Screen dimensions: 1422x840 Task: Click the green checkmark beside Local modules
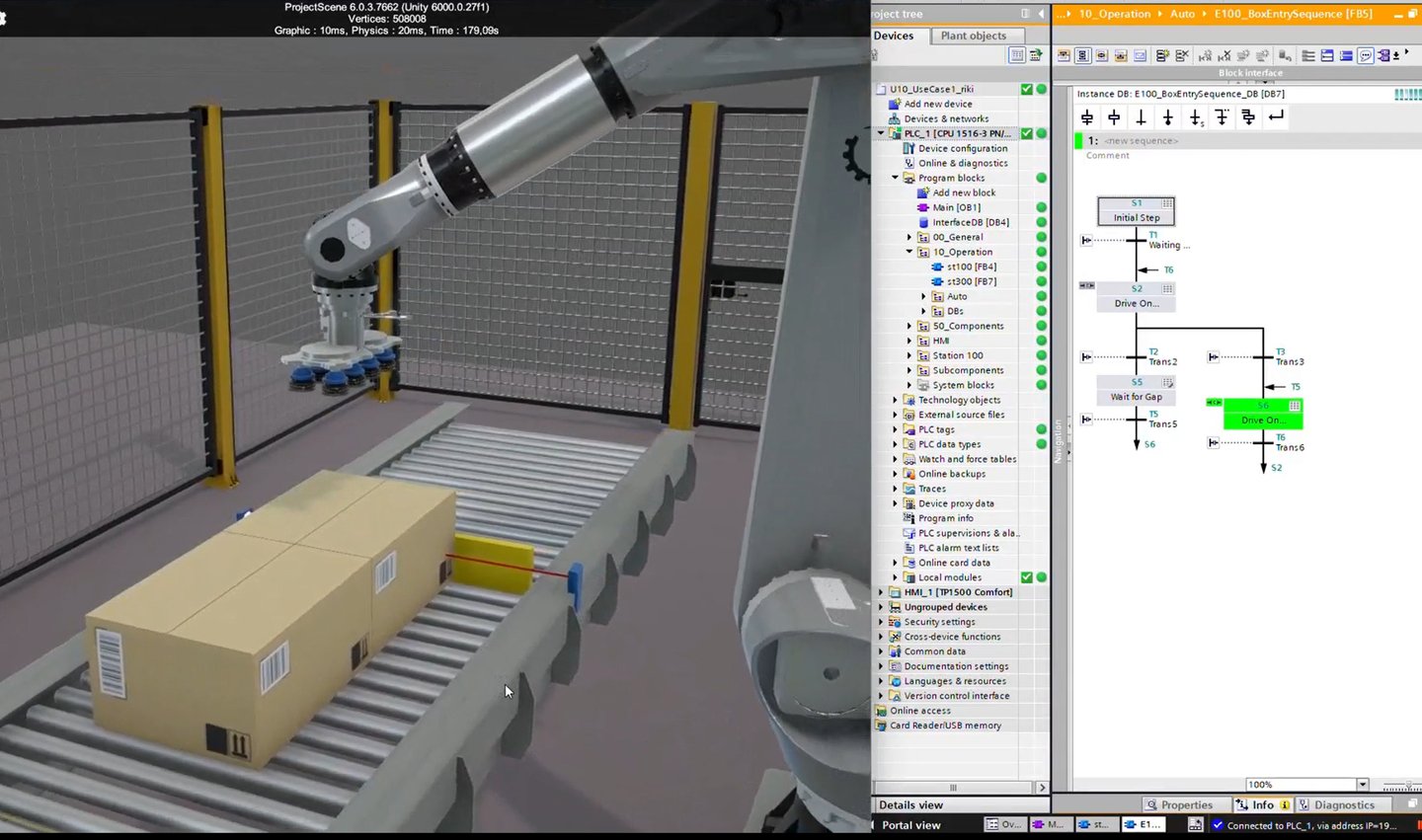[x=1027, y=577]
